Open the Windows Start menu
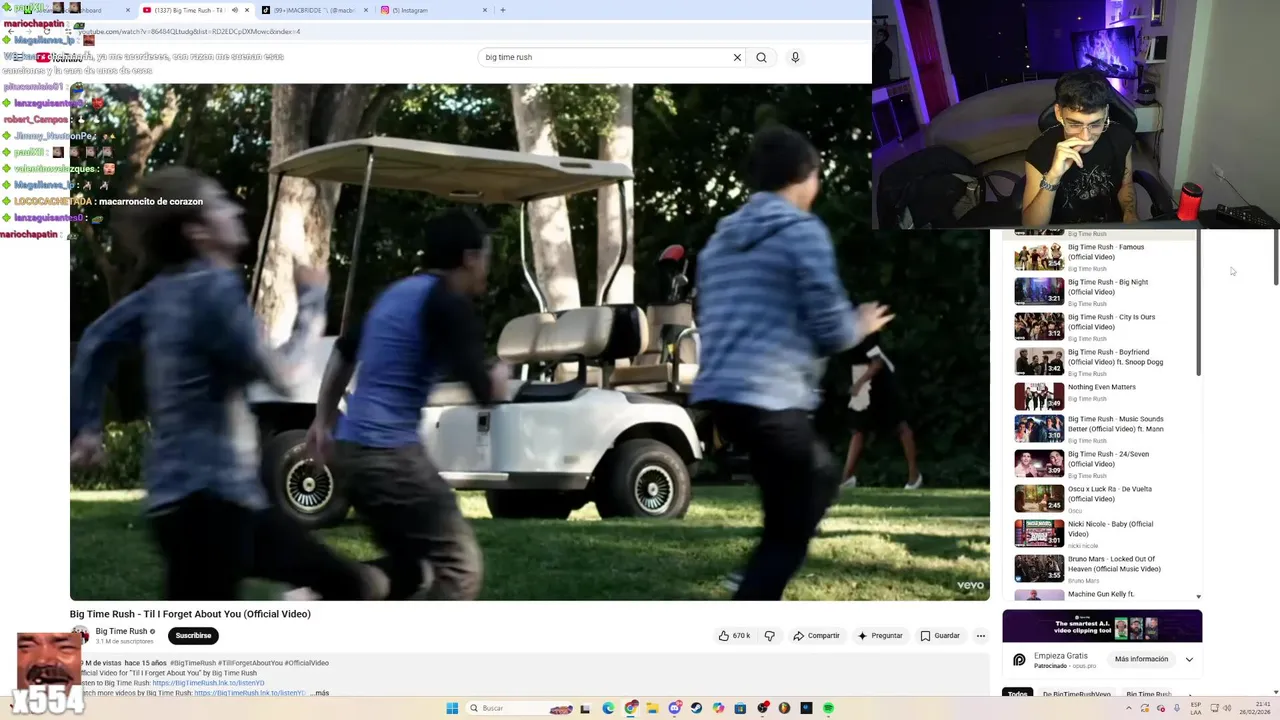Image resolution: width=1280 pixels, height=720 pixels. [x=452, y=708]
